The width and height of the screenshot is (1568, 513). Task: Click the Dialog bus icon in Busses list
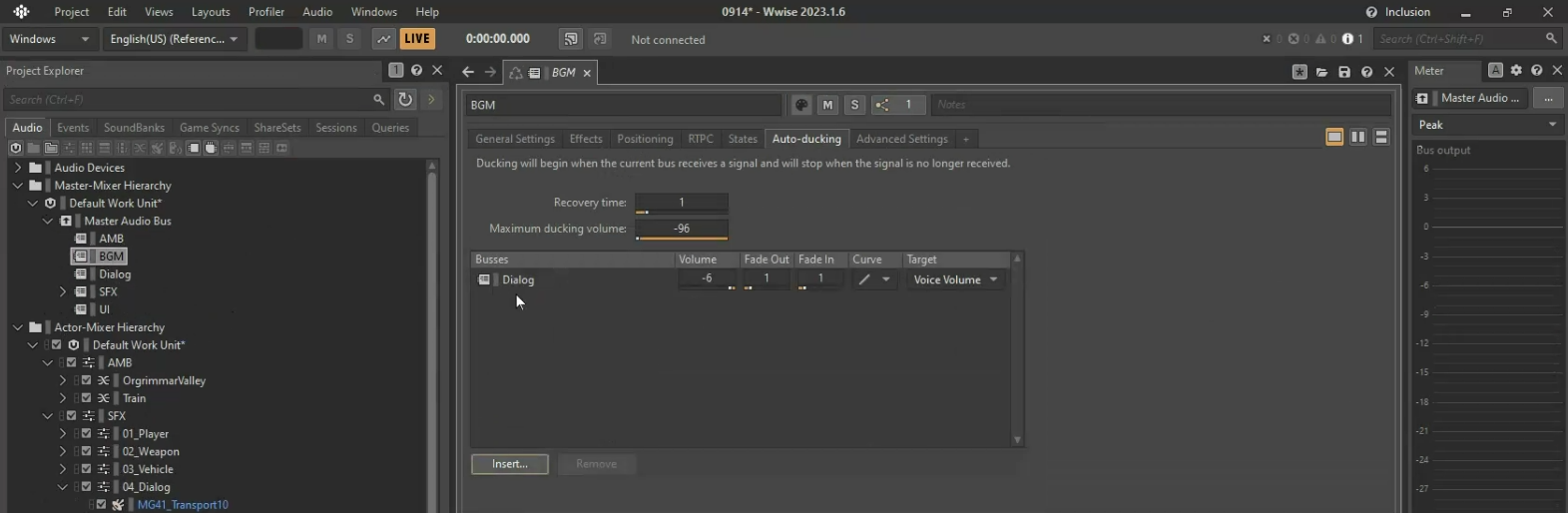(x=484, y=279)
